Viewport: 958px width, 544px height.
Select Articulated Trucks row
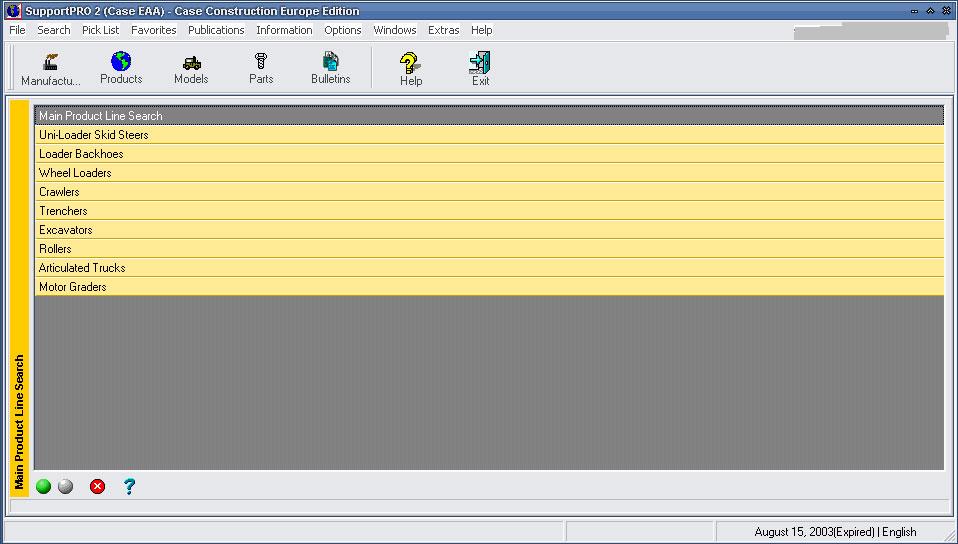pyautogui.click(x=489, y=268)
